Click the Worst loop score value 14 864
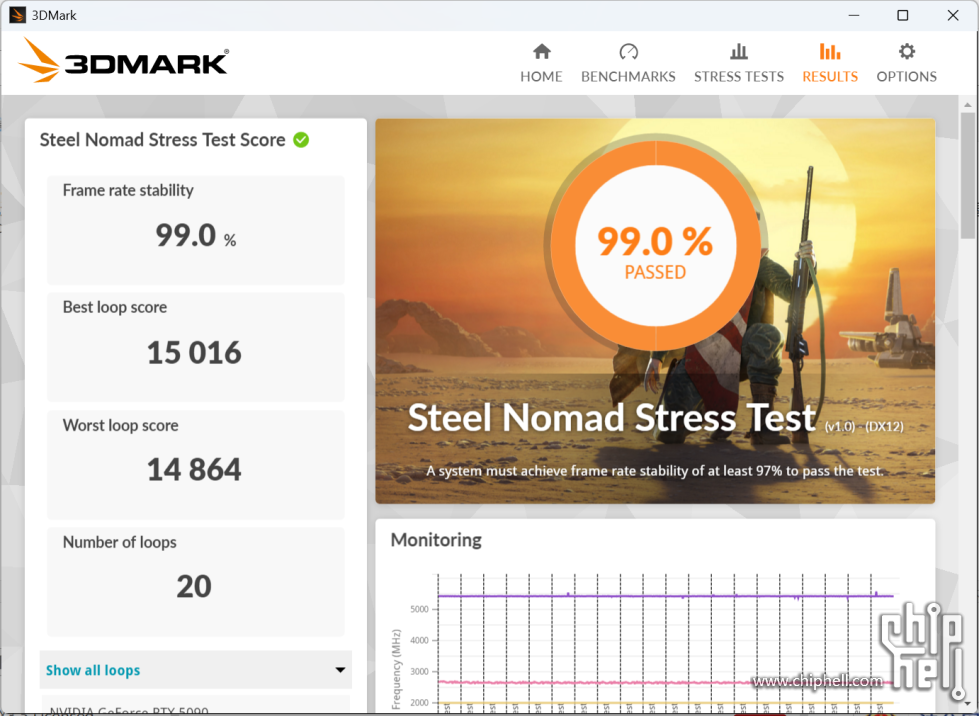 click(x=194, y=469)
